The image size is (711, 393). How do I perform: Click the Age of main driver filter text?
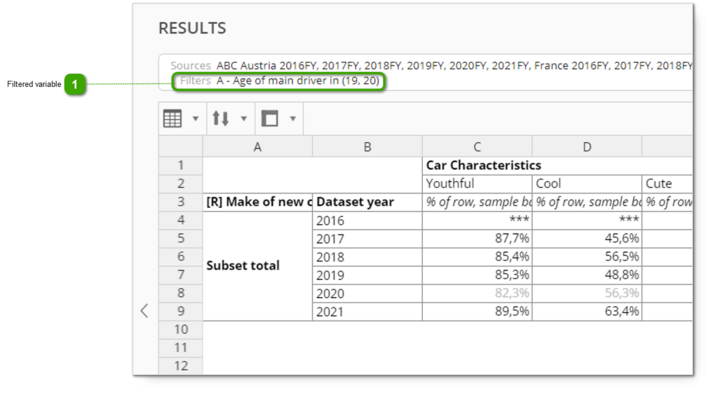point(298,81)
